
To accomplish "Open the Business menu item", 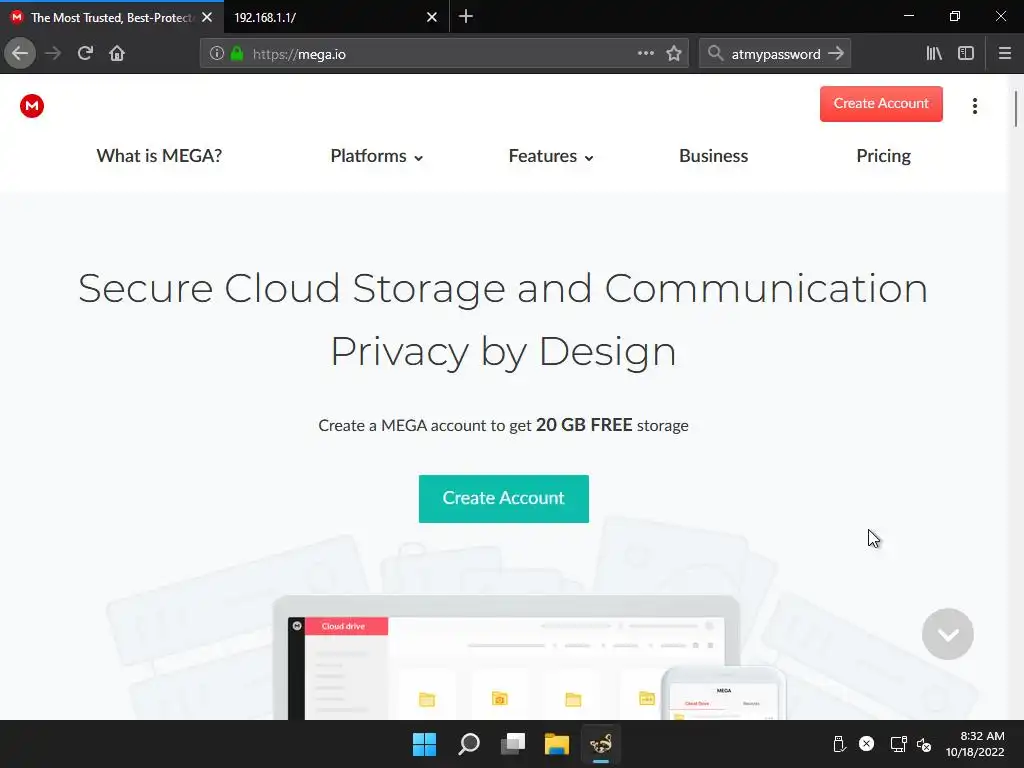I will [713, 156].
